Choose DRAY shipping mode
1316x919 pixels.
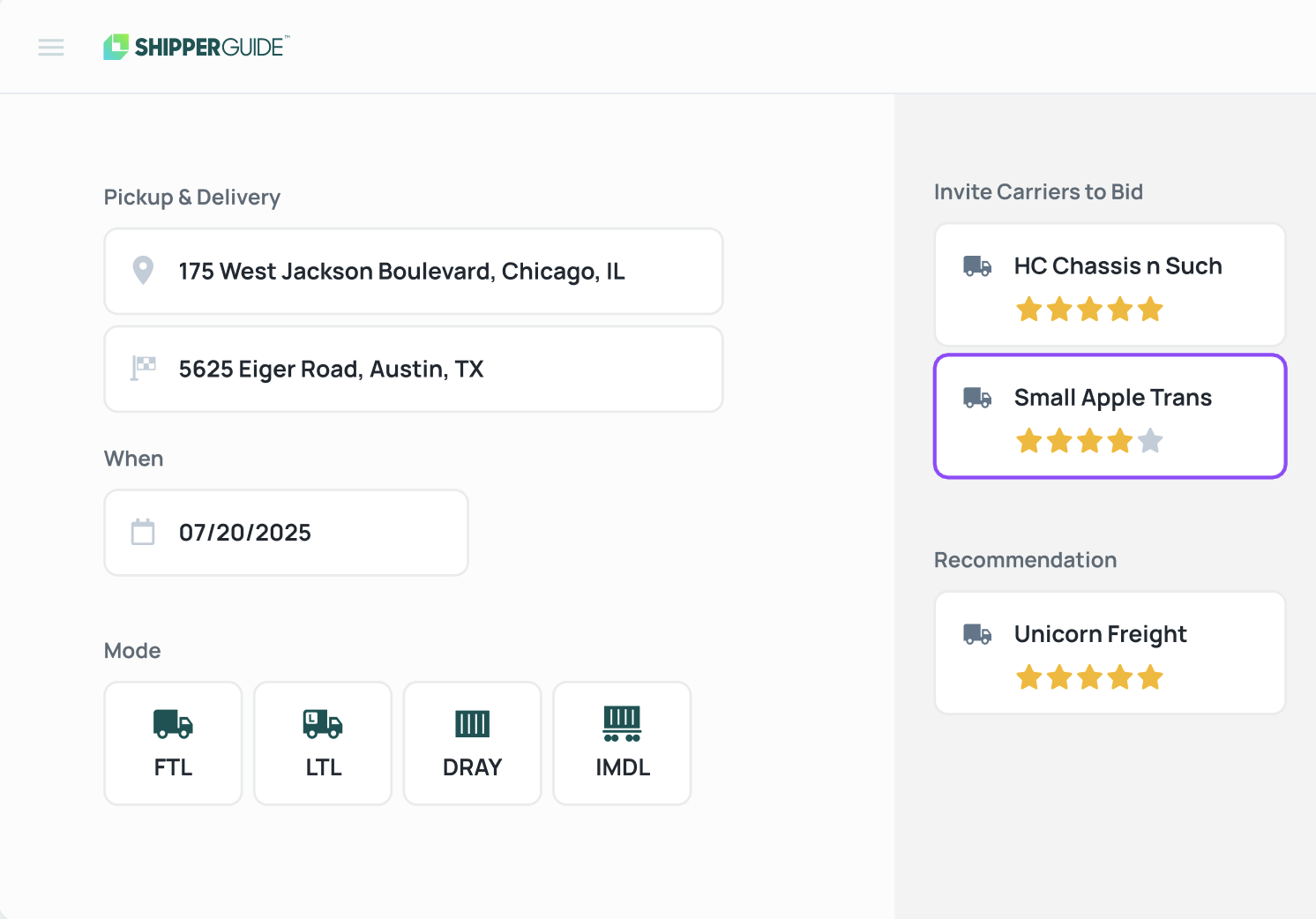pos(472,743)
